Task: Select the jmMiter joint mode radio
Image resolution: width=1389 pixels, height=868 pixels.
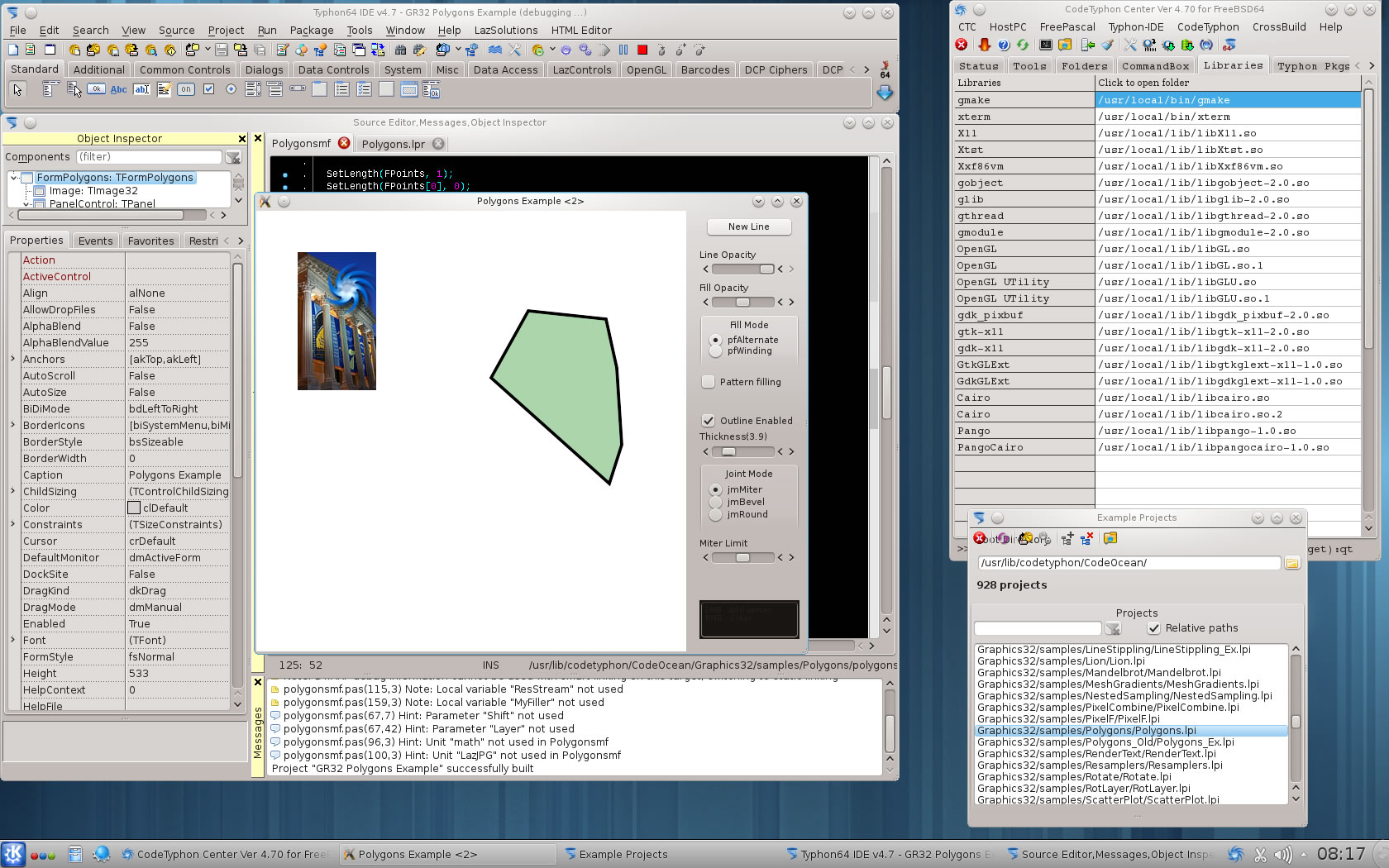Action: point(716,489)
